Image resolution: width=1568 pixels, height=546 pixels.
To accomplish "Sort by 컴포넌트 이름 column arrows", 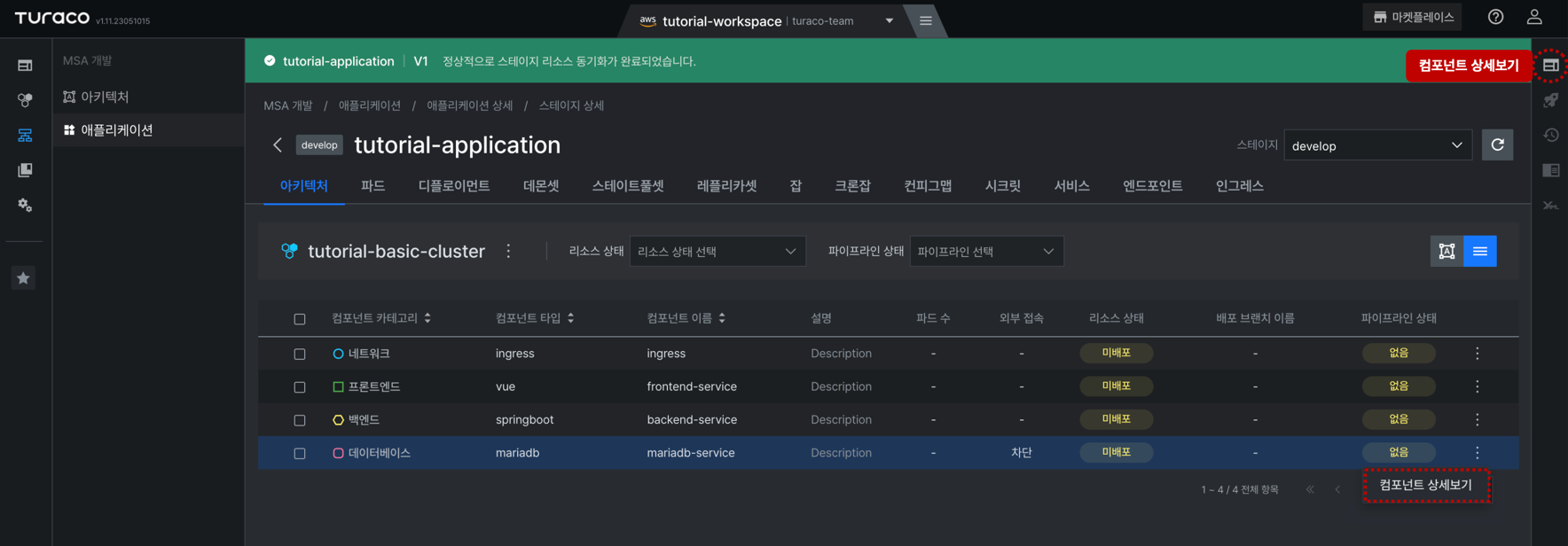I will pyautogui.click(x=722, y=318).
